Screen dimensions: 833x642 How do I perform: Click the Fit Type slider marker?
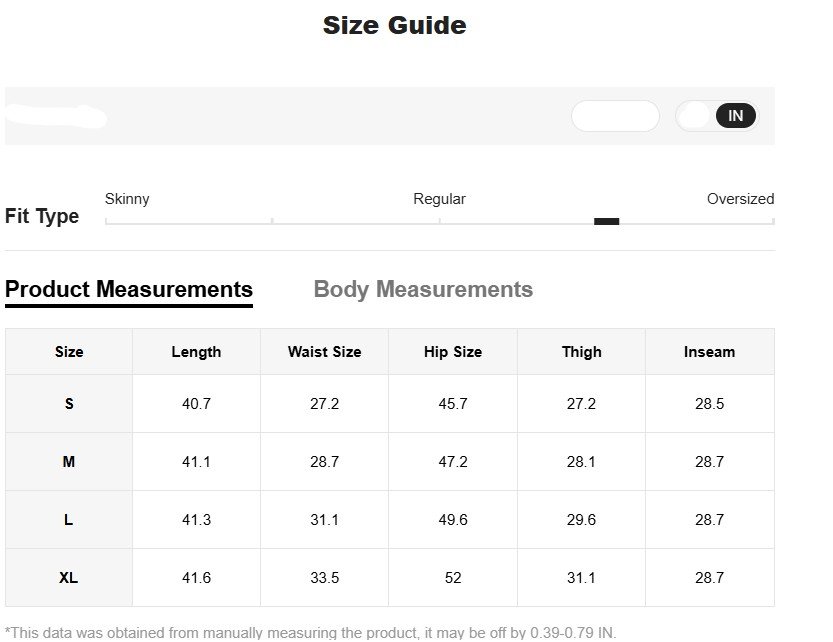606,222
